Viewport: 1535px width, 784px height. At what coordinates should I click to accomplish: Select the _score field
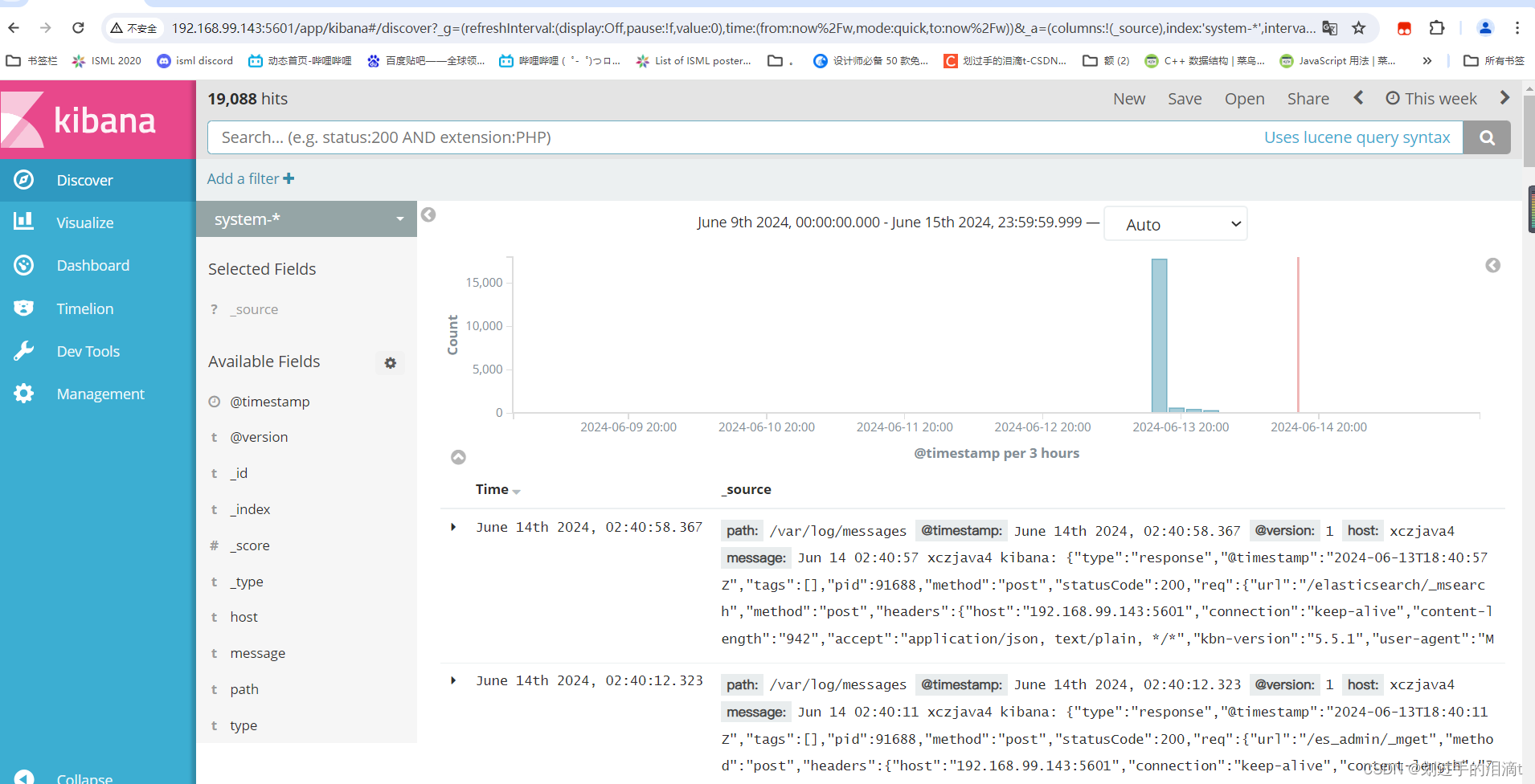coord(250,545)
